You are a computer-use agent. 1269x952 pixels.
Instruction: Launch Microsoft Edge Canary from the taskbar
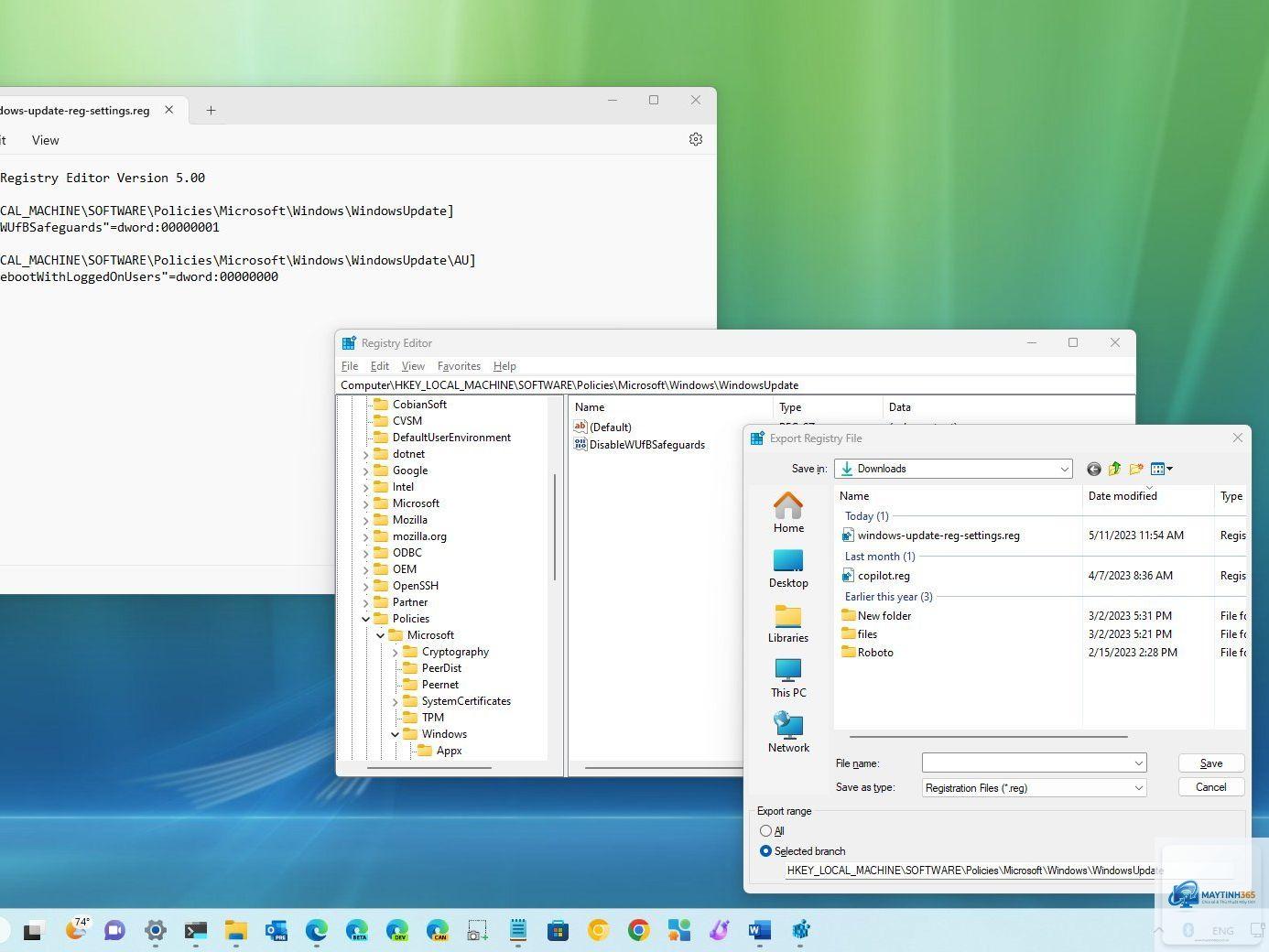[438, 931]
